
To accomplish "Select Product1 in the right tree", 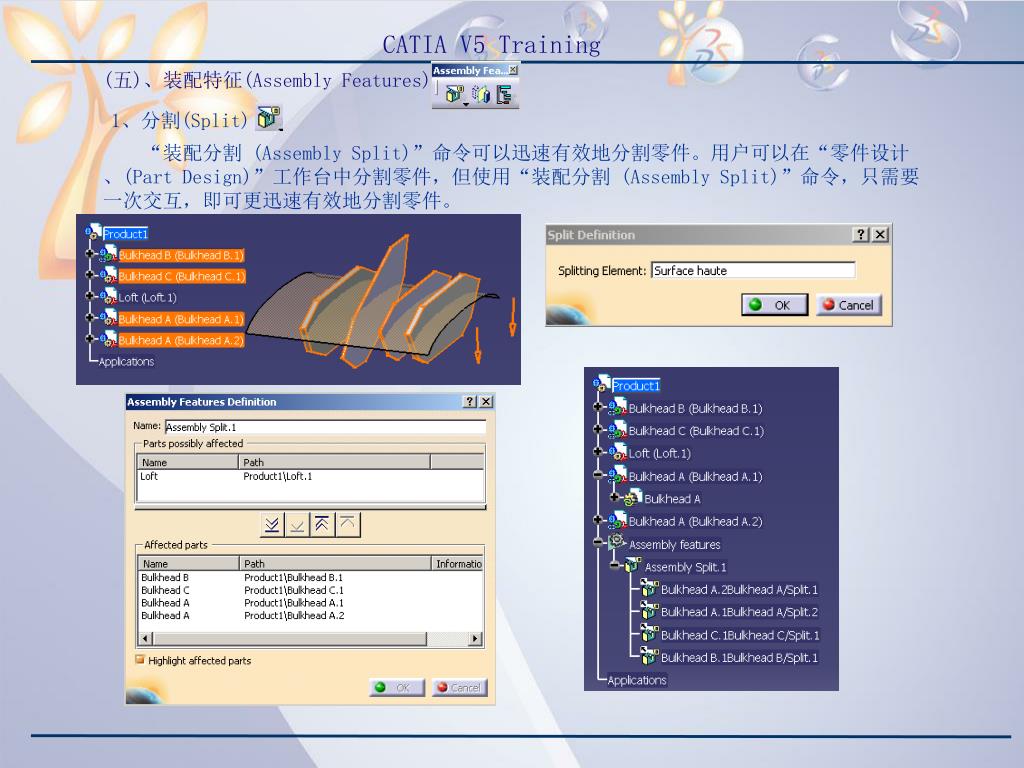I will (636, 386).
